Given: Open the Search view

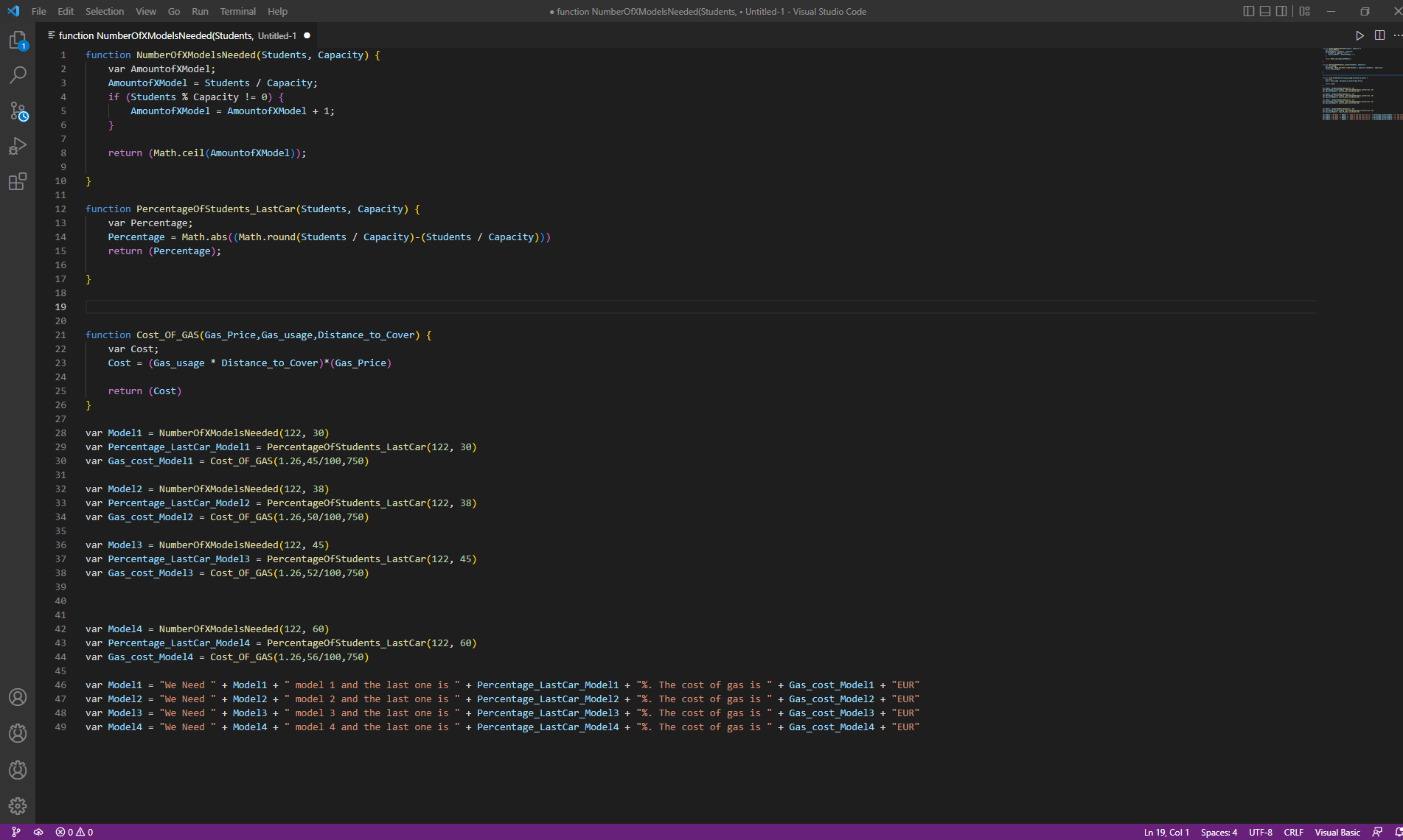Looking at the screenshot, I should tap(18, 75).
